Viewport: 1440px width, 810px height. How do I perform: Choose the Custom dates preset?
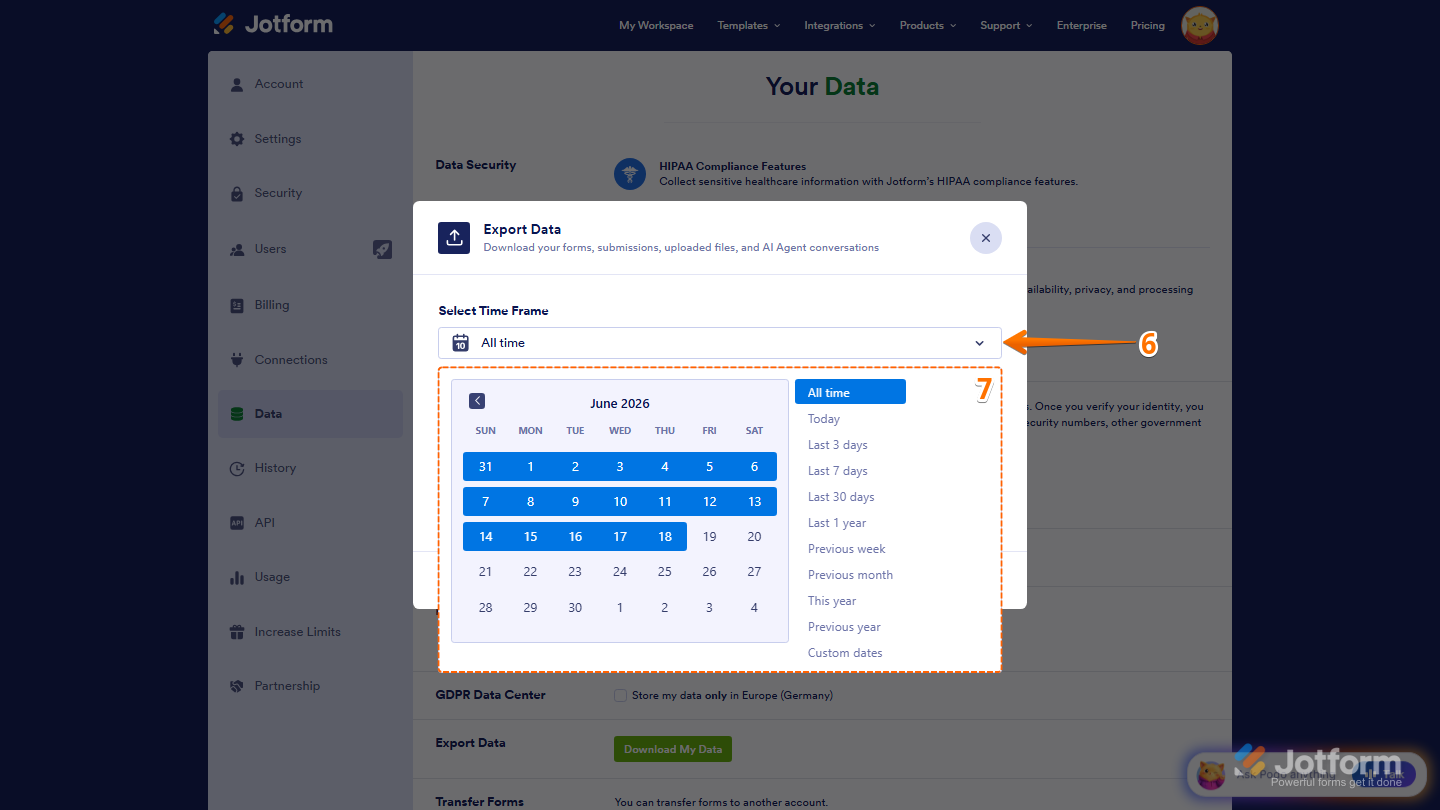pos(846,653)
